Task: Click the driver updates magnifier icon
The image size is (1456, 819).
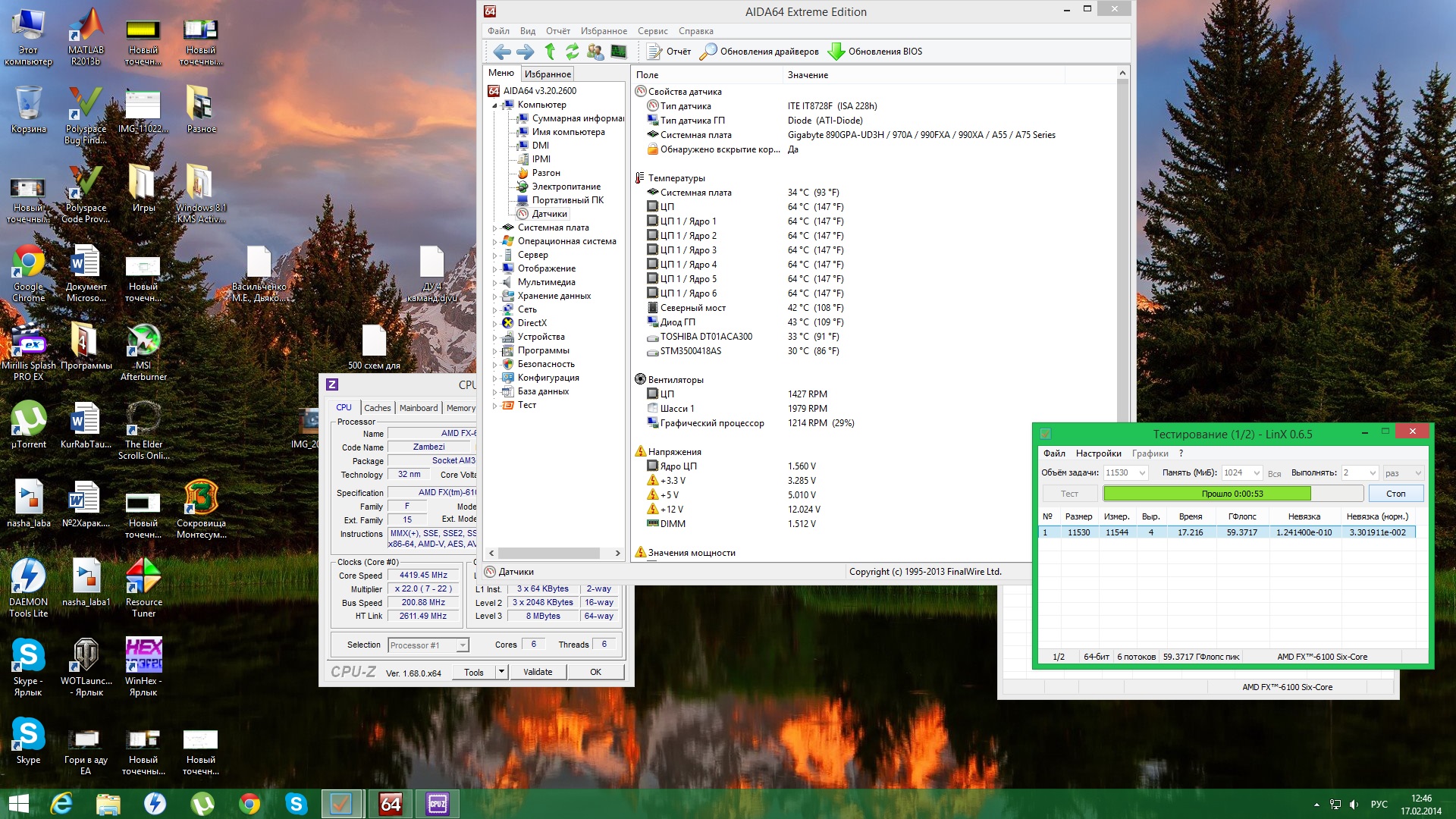Action: (708, 52)
